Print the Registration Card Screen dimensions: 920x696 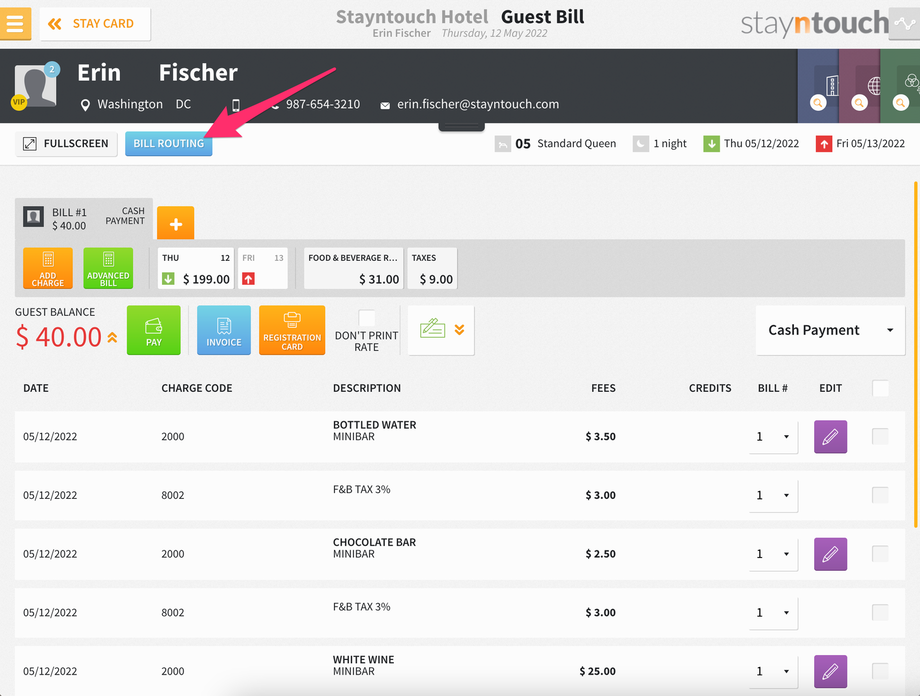pos(292,330)
